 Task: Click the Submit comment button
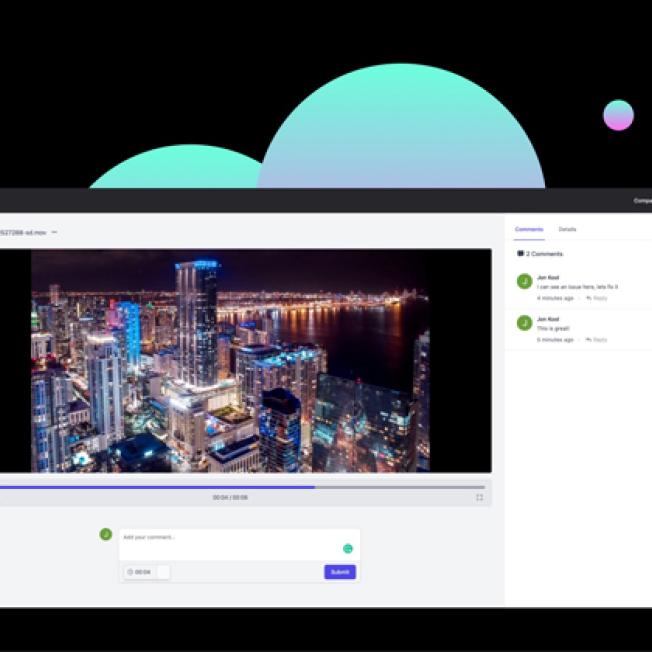340,572
